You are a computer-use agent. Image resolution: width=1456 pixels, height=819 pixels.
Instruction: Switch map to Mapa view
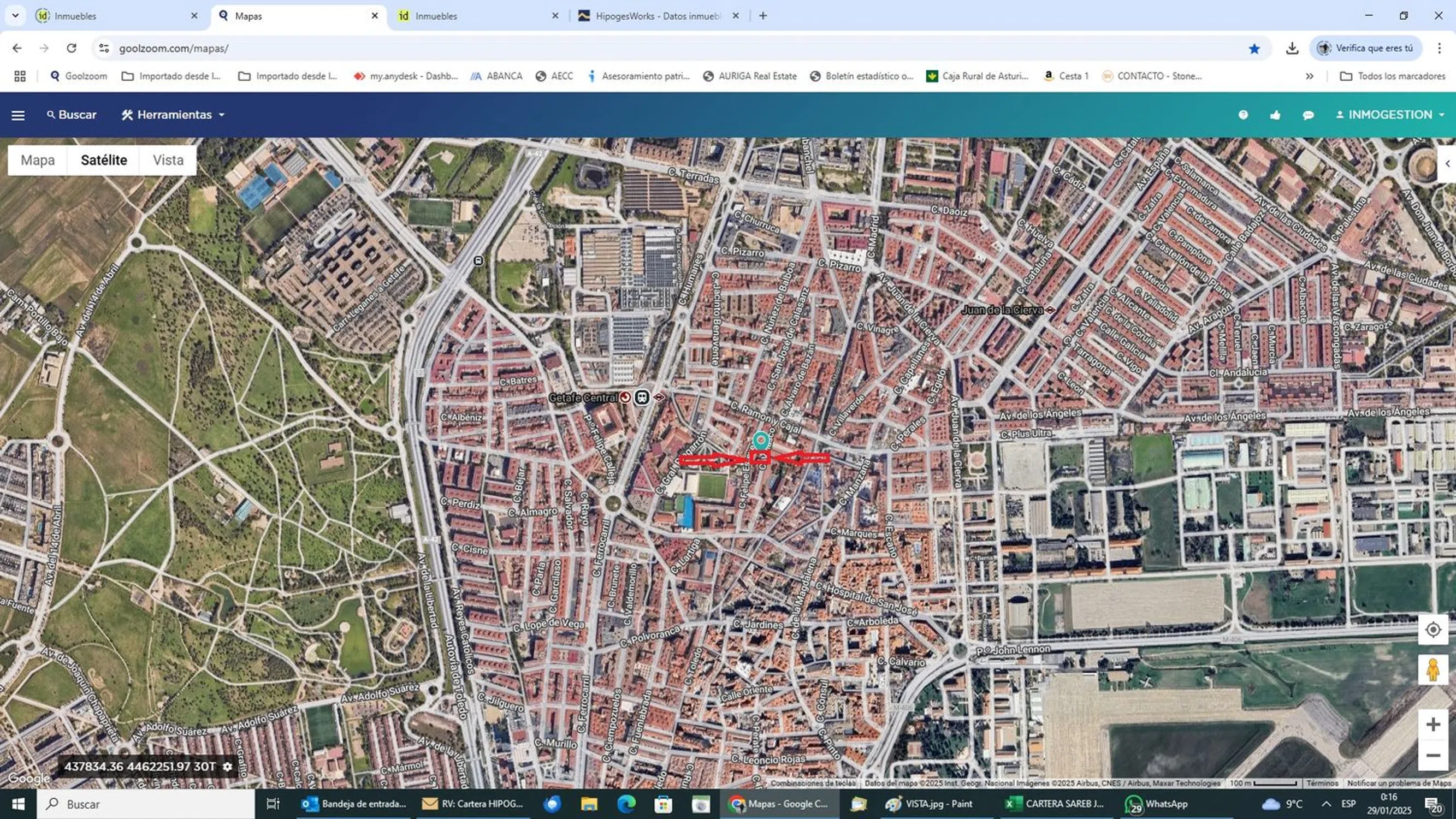pos(38,160)
